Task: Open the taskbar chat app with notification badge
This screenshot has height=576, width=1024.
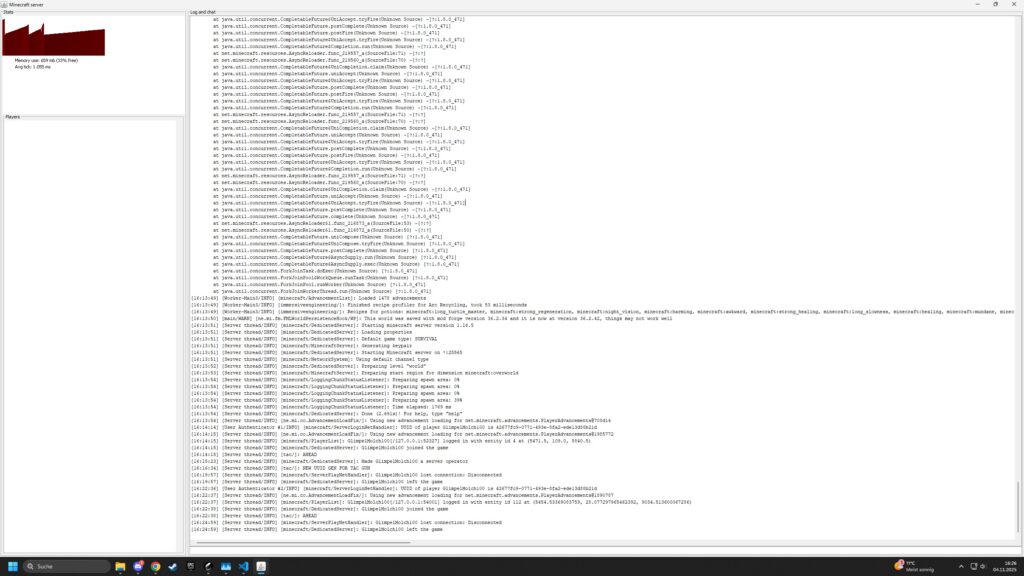Action: point(138,566)
